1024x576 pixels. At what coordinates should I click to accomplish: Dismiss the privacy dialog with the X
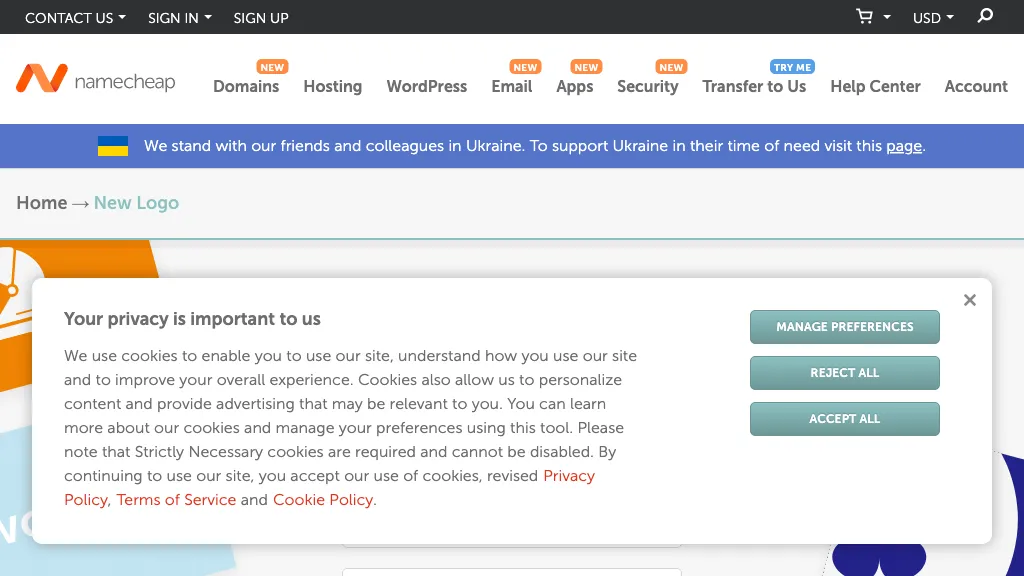click(x=969, y=299)
